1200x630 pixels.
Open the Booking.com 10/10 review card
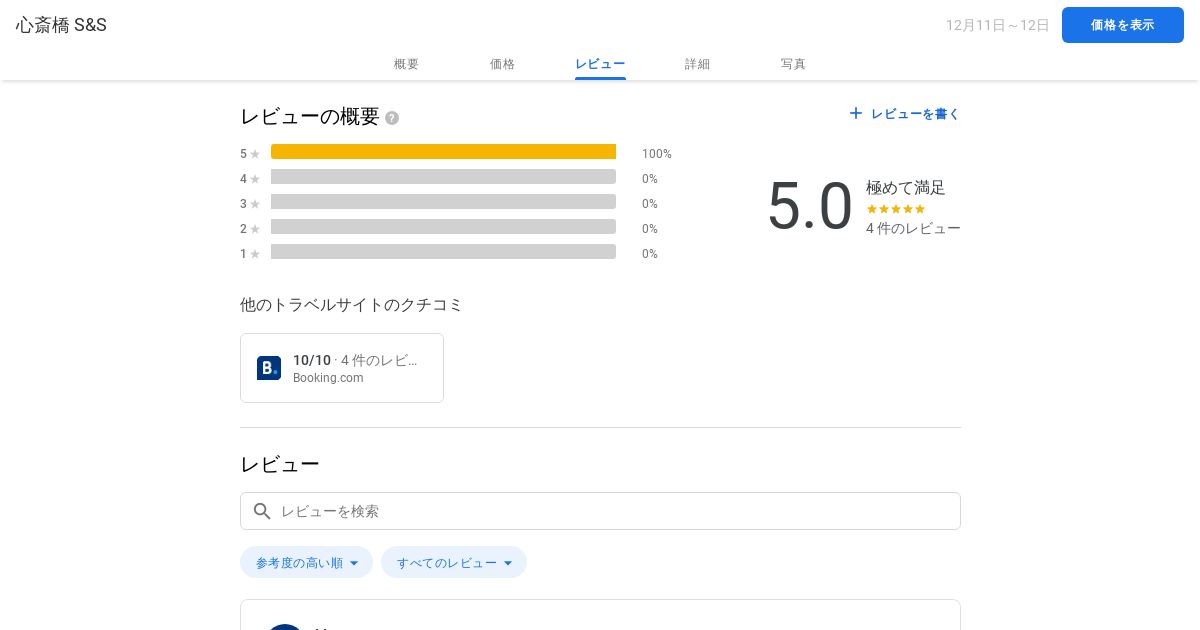coord(342,368)
